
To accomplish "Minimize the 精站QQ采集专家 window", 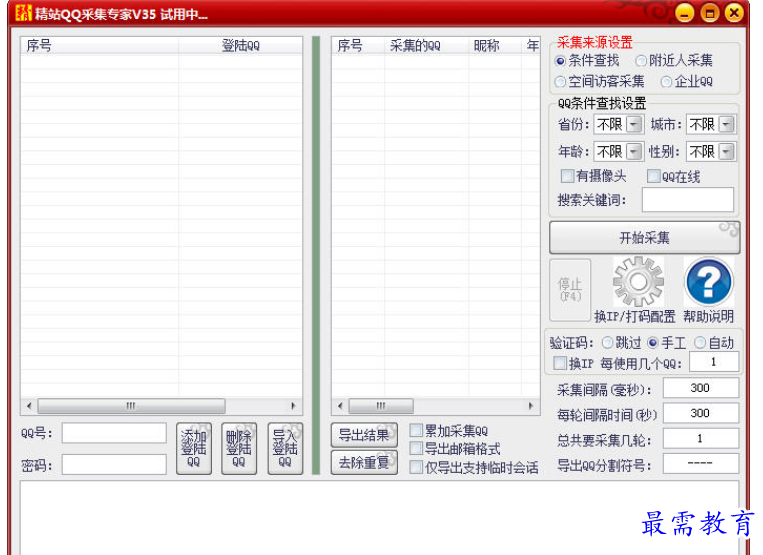I will [684, 13].
